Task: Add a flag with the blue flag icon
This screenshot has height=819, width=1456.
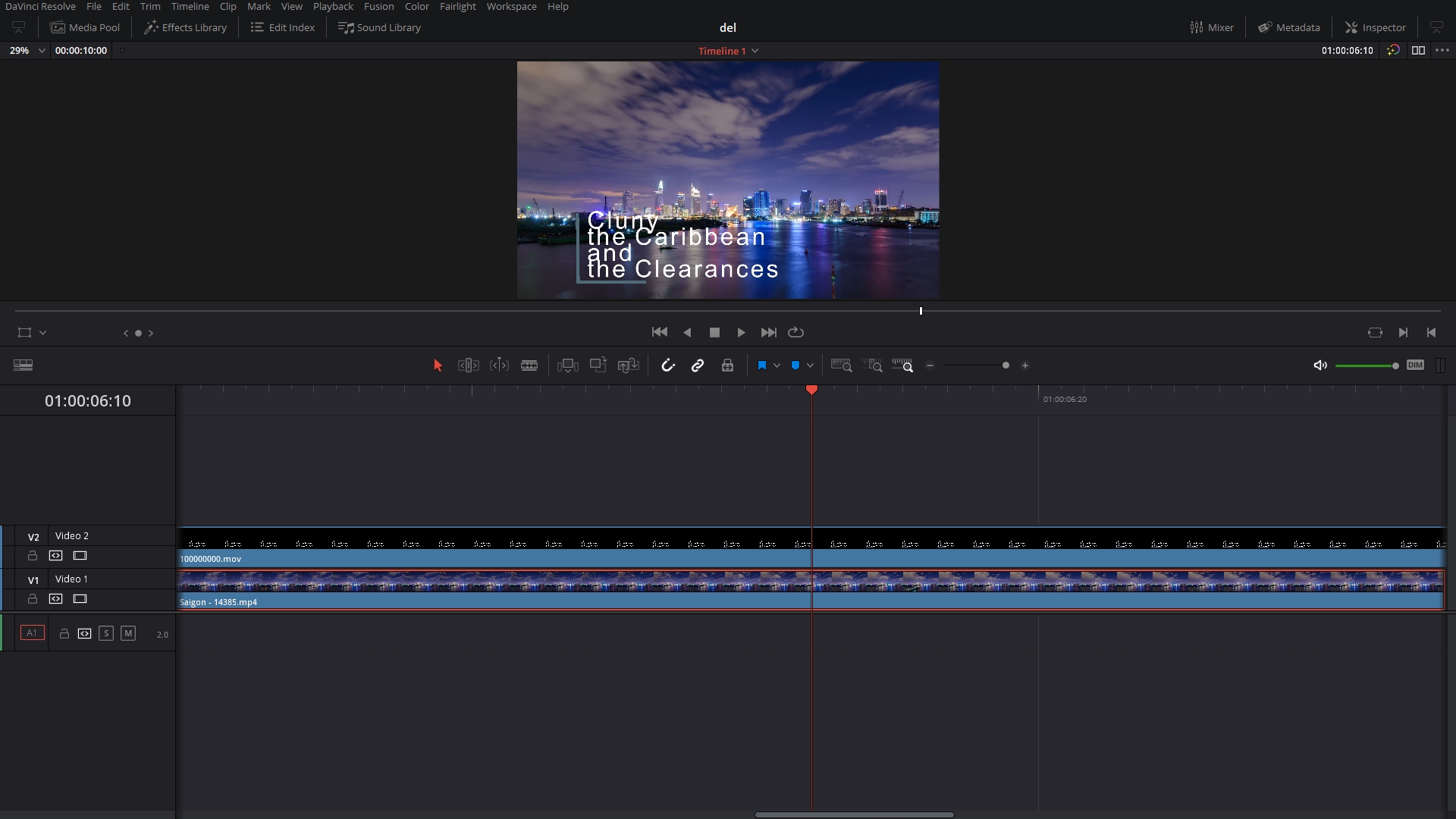Action: (x=762, y=366)
